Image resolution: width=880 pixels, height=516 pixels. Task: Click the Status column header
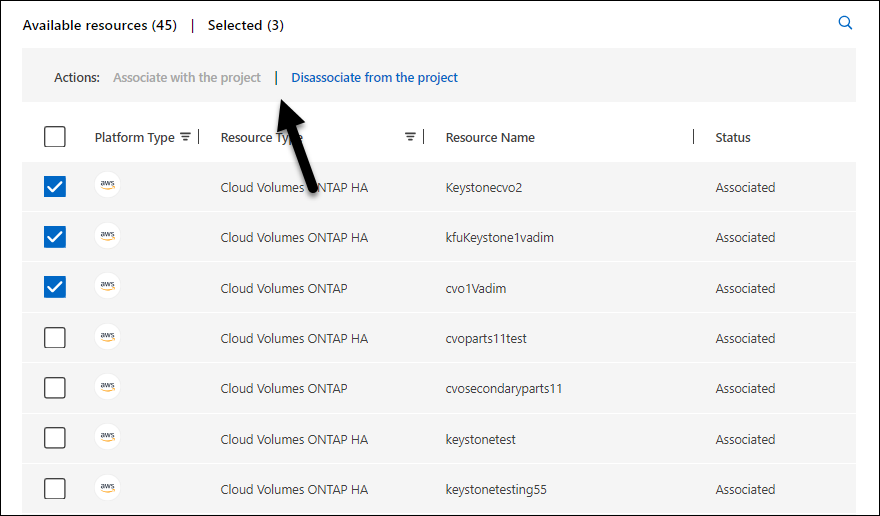[x=732, y=137]
